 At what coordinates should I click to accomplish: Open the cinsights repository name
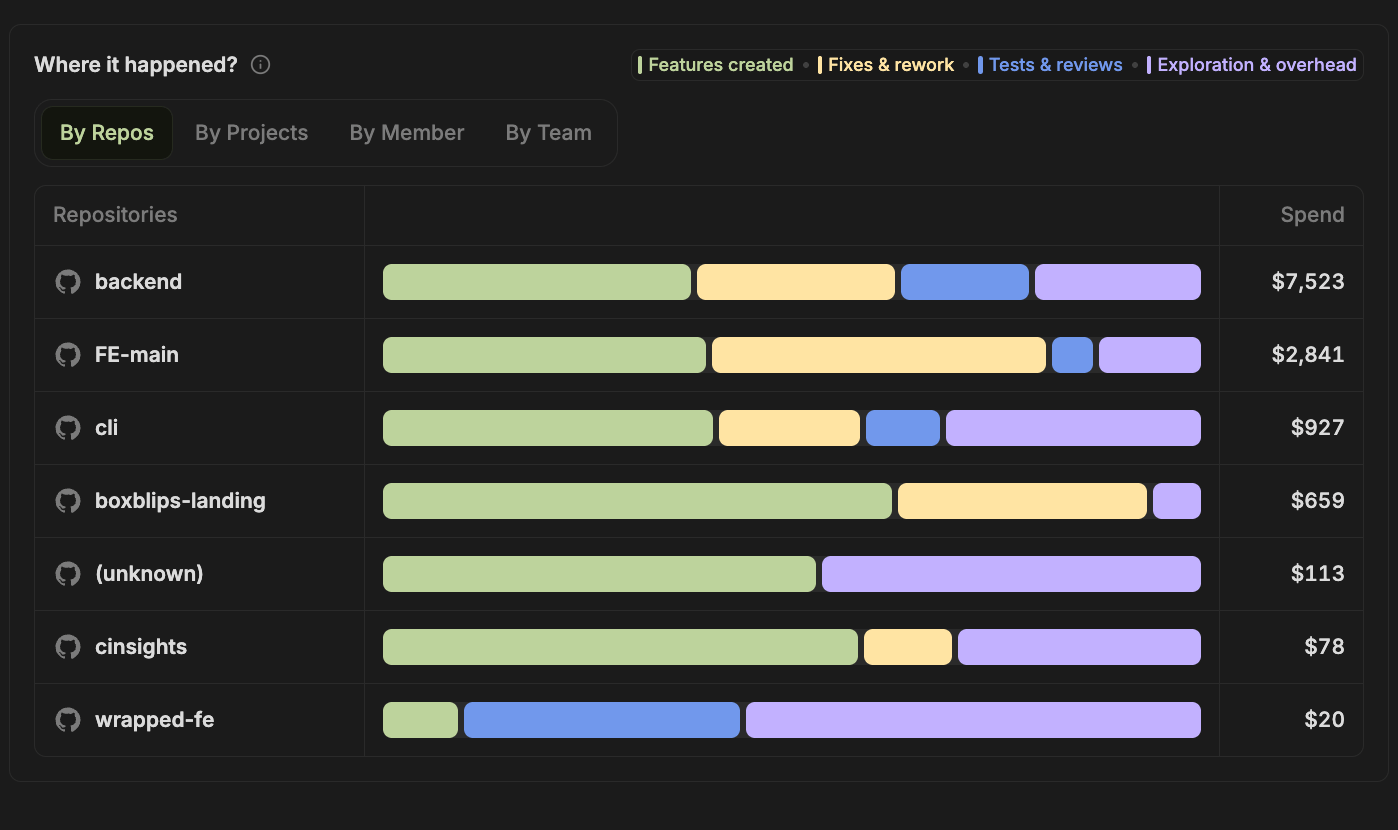tap(141, 647)
